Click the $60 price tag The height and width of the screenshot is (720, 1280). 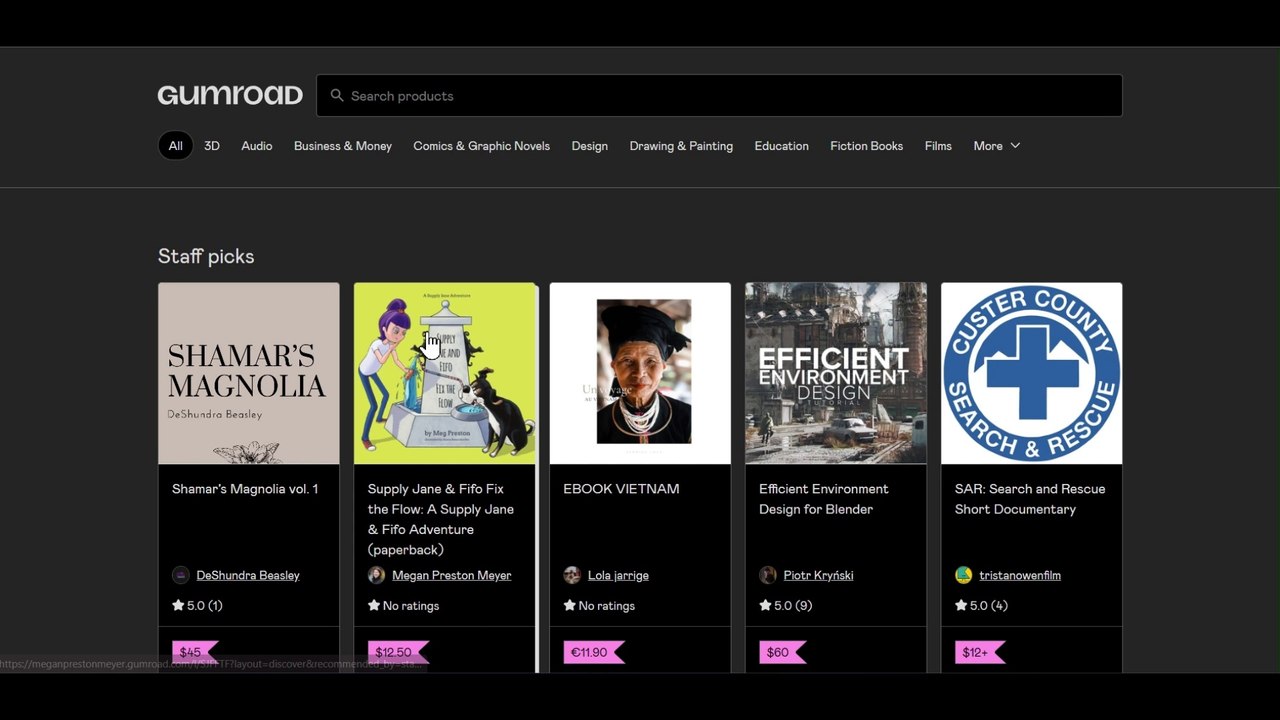pos(782,653)
